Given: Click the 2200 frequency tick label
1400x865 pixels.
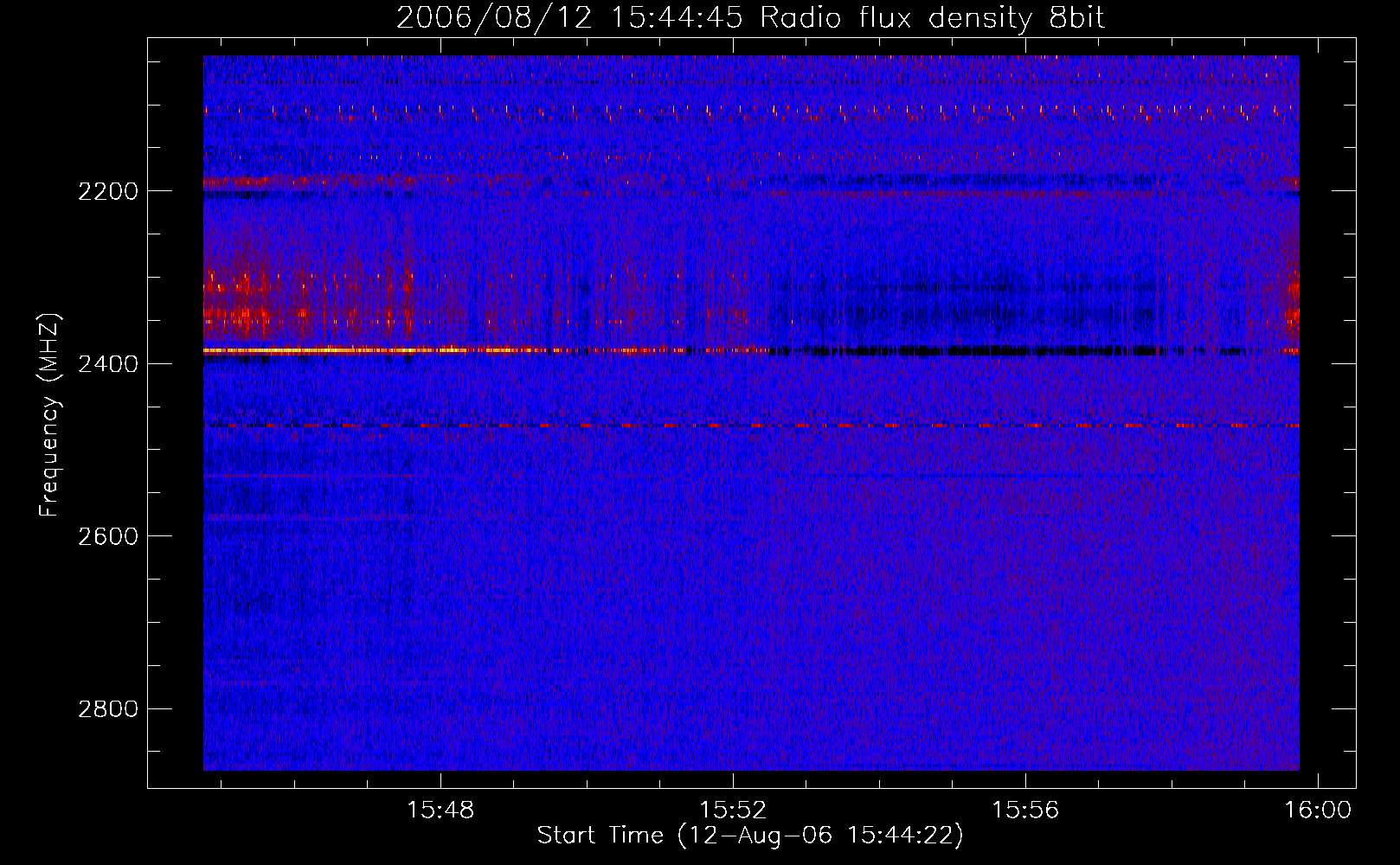Looking at the screenshot, I should point(108,191).
